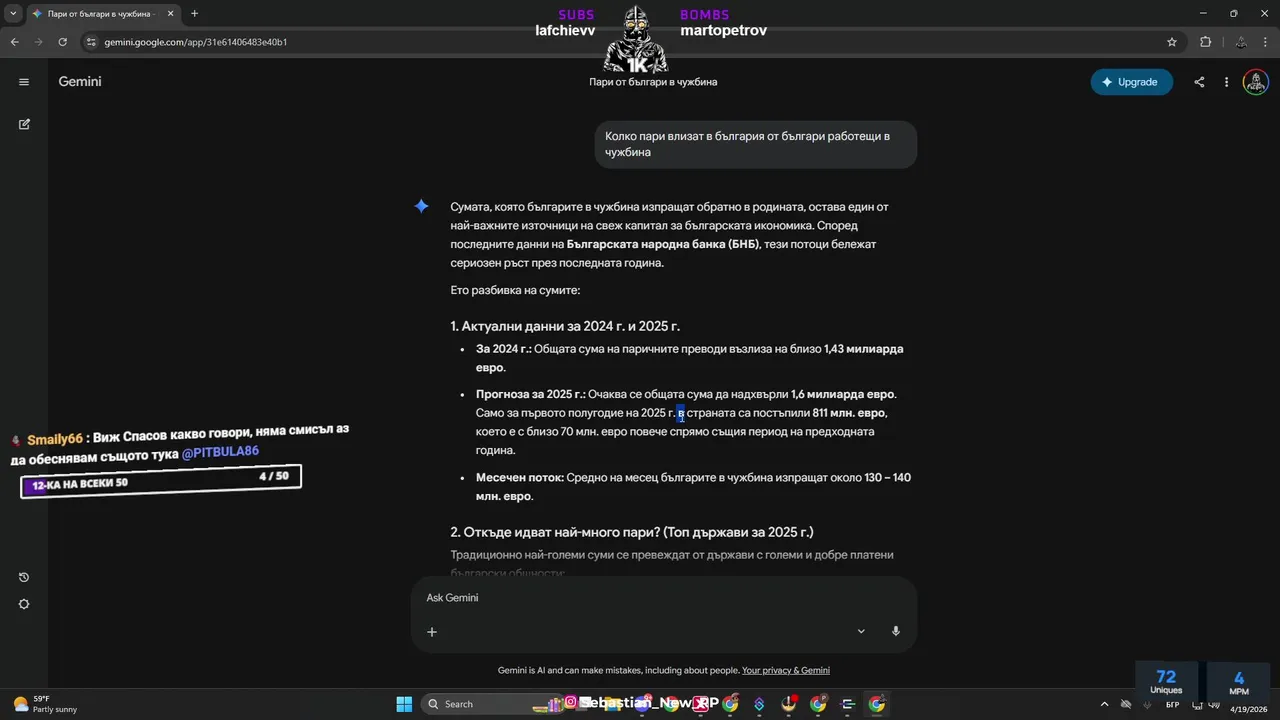Click the user prompt bubble 'Колко пари влизат'
This screenshot has height=720, width=1280.
756,144
